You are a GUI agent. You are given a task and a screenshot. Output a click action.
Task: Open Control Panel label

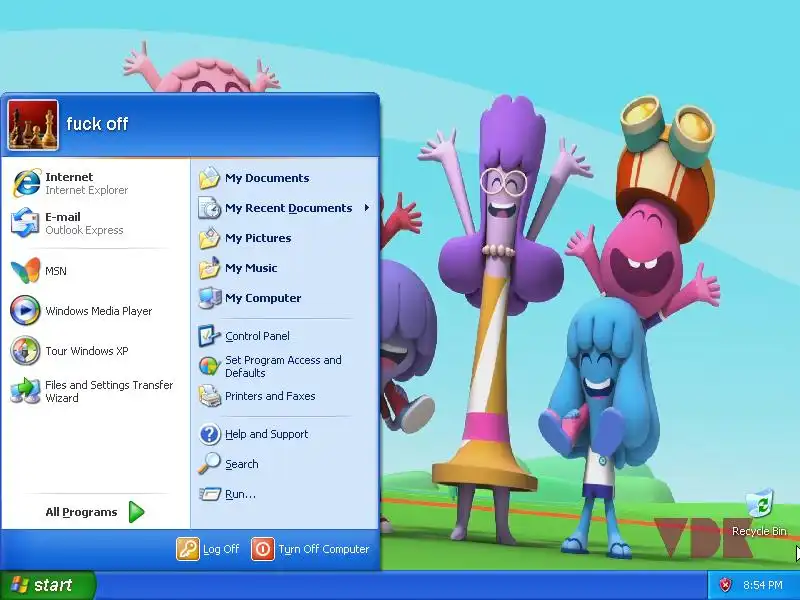point(257,336)
